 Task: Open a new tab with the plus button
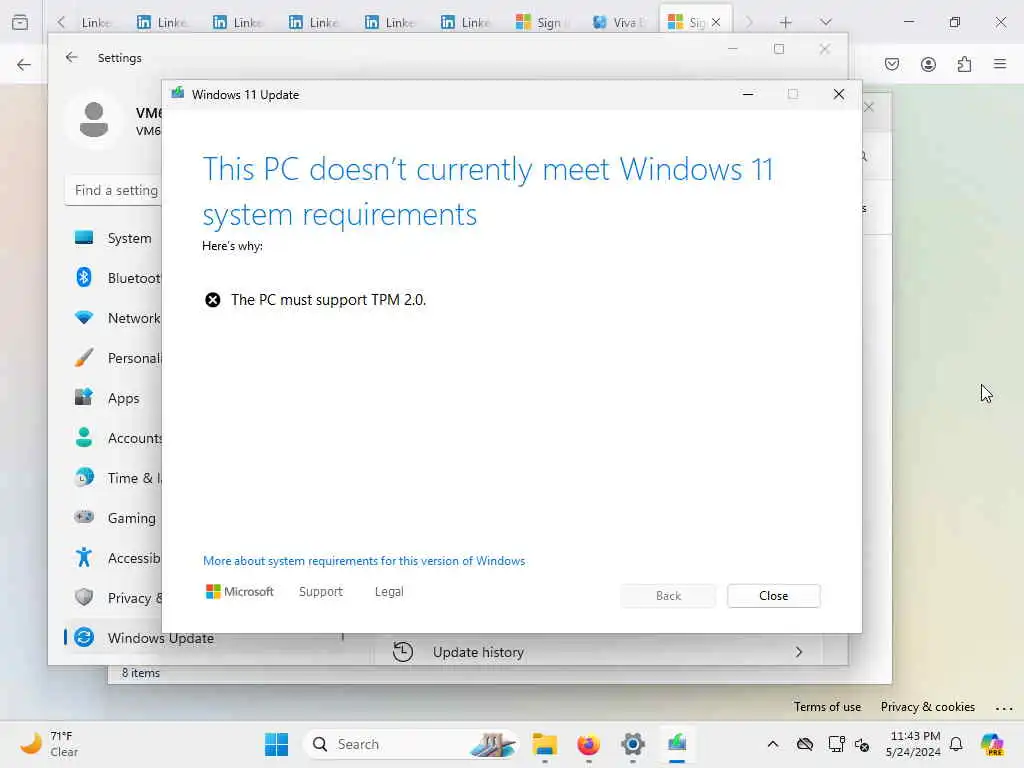[786, 22]
